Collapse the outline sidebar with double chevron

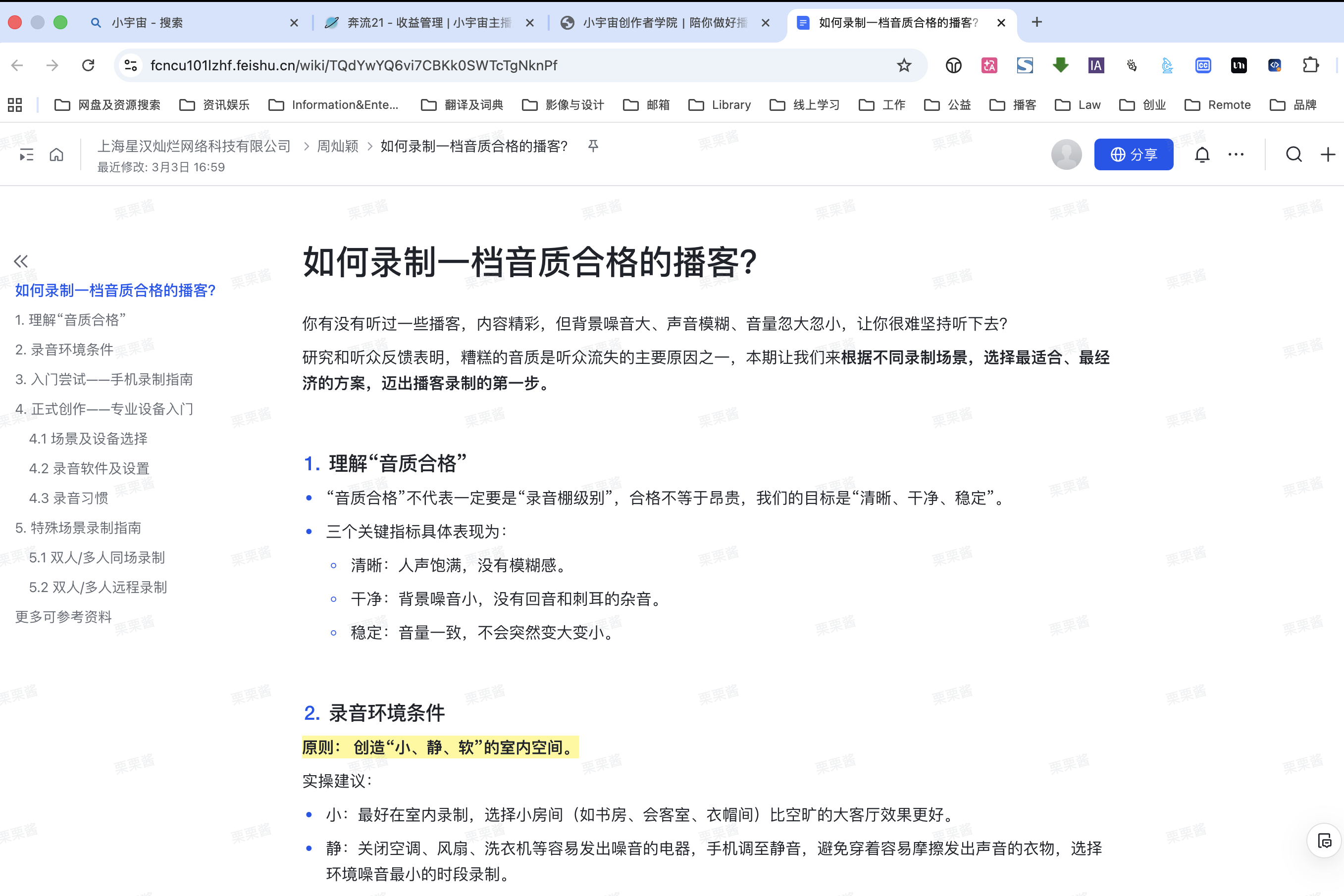21,261
